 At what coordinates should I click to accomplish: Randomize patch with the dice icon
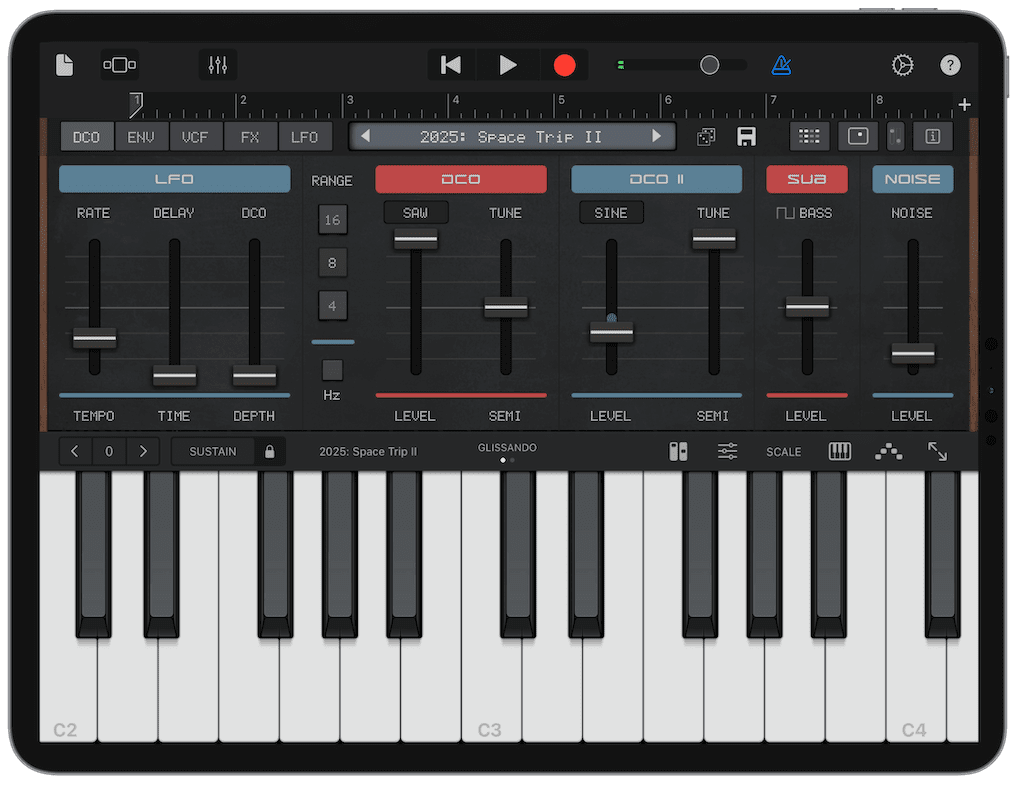pos(707,136)
